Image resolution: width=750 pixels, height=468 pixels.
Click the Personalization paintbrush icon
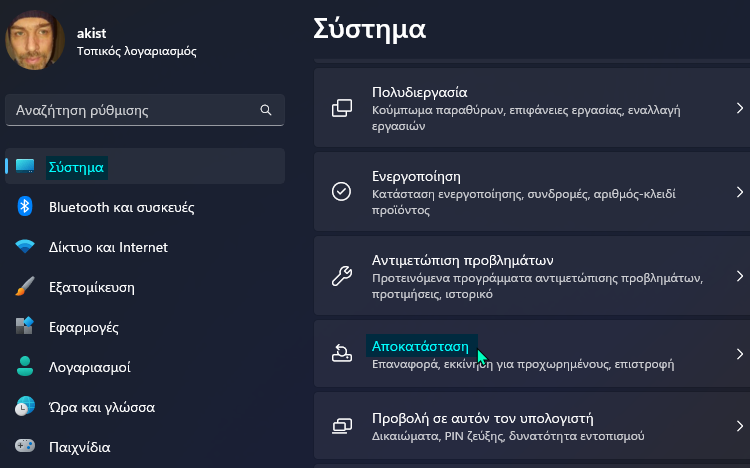pos(26,288)
